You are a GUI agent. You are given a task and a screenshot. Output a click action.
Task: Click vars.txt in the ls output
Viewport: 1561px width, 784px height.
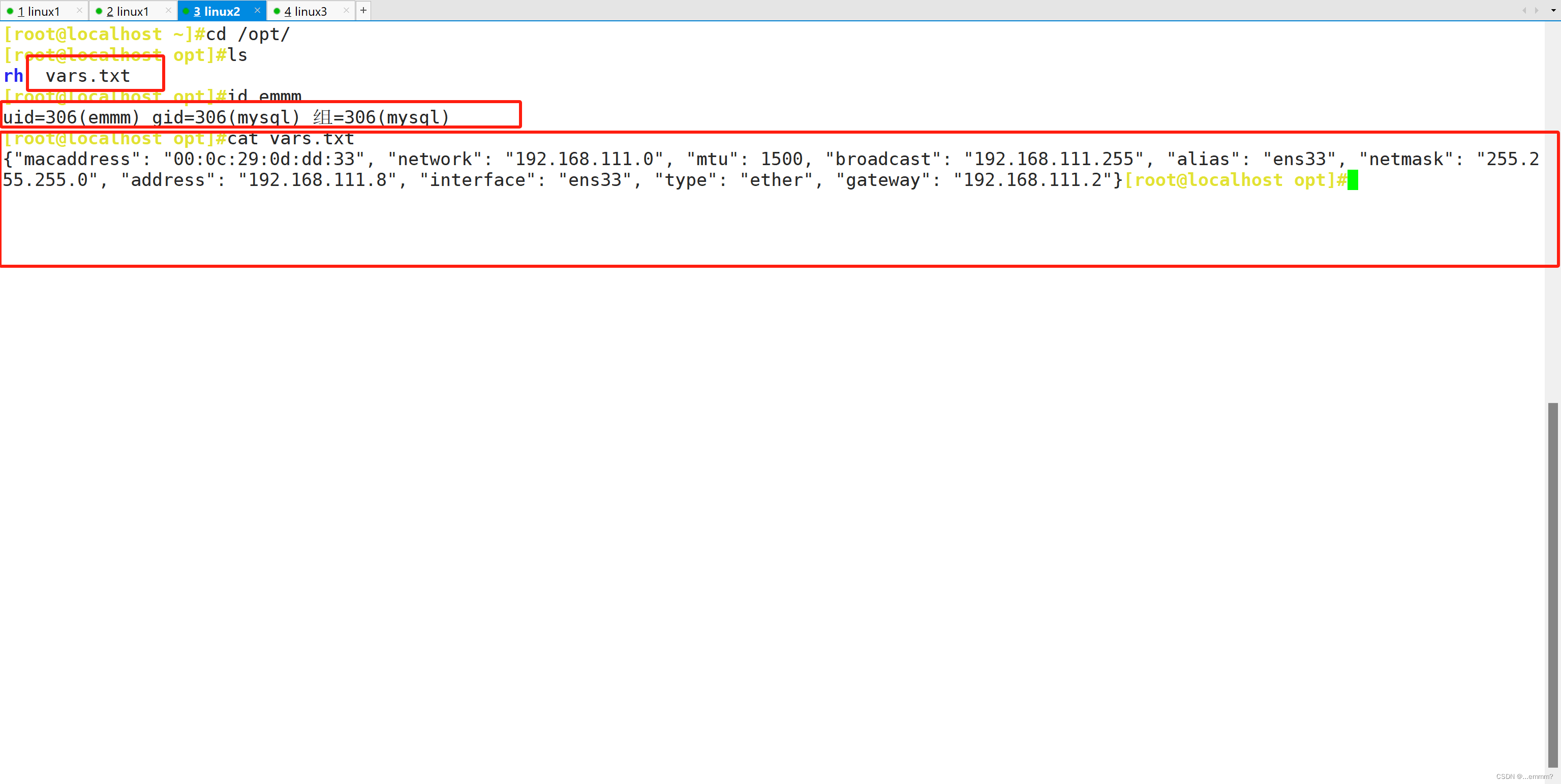pyautogui.click(x=88, y=76)
